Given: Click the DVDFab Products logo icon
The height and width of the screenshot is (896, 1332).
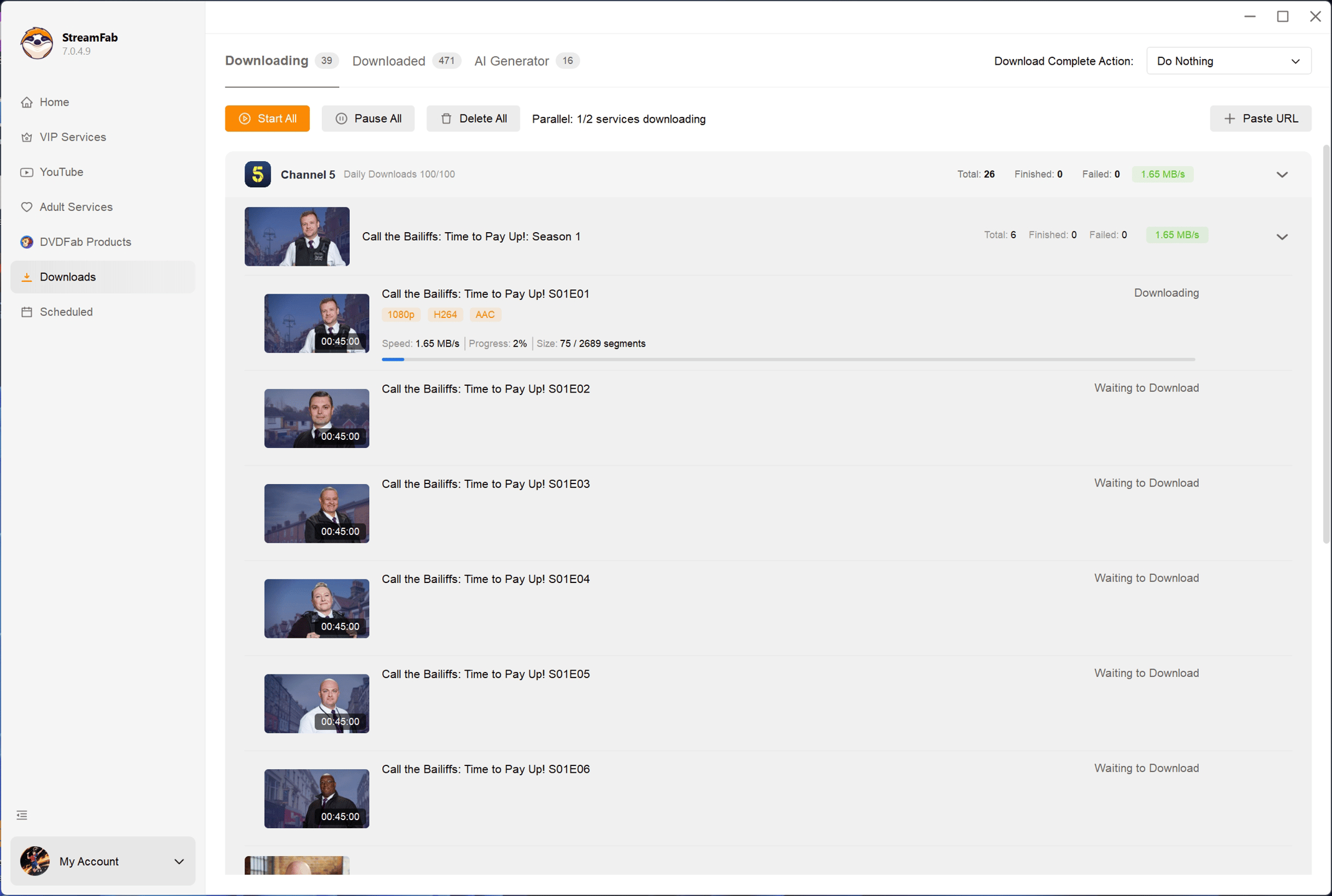Looking at the screenshot, I should pos(26,242).
